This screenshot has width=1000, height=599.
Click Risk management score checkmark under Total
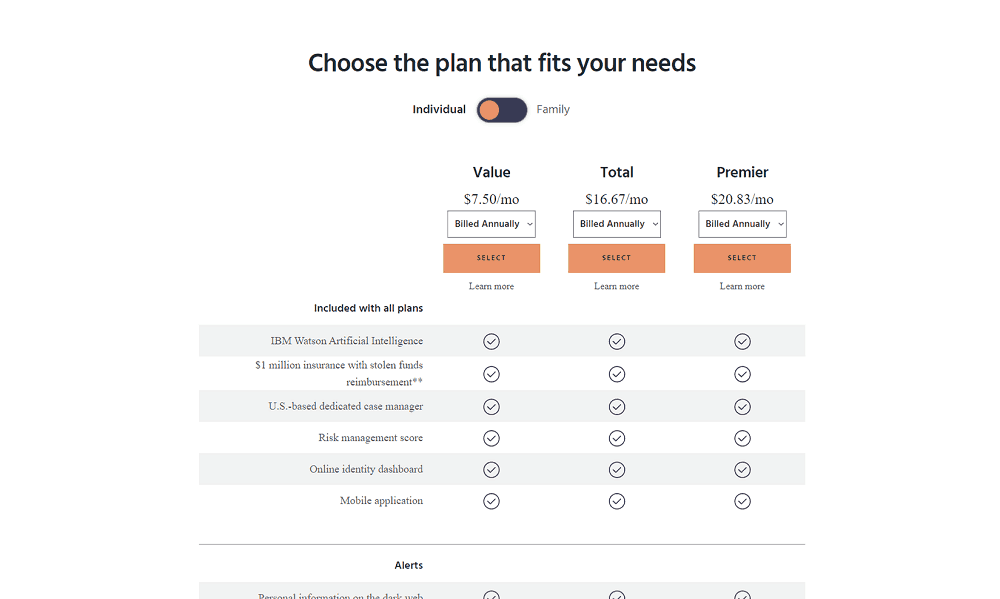tap(616, 438)
